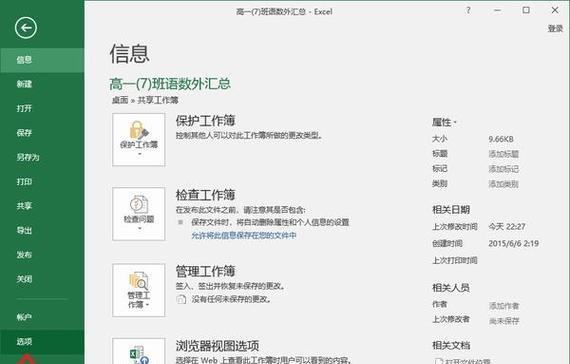Click the 2015/6/6 2:19 creation date
Image resolution: width=570 pixels, height=364 pixels.
point(514,243)
